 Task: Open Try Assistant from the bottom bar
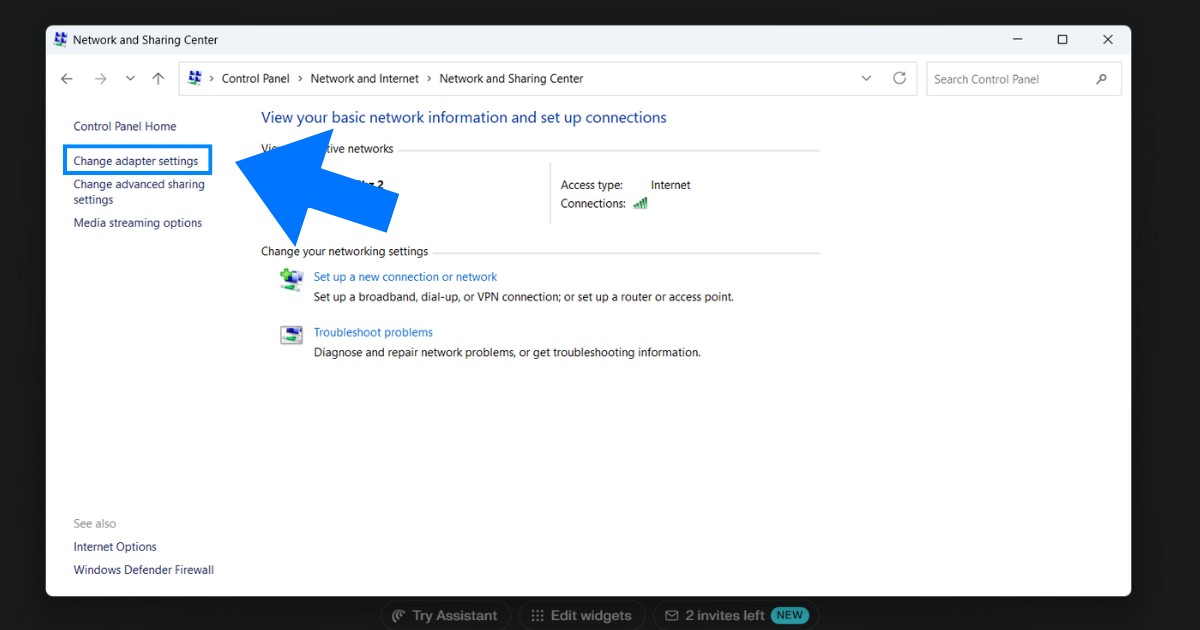click(445, 615)
